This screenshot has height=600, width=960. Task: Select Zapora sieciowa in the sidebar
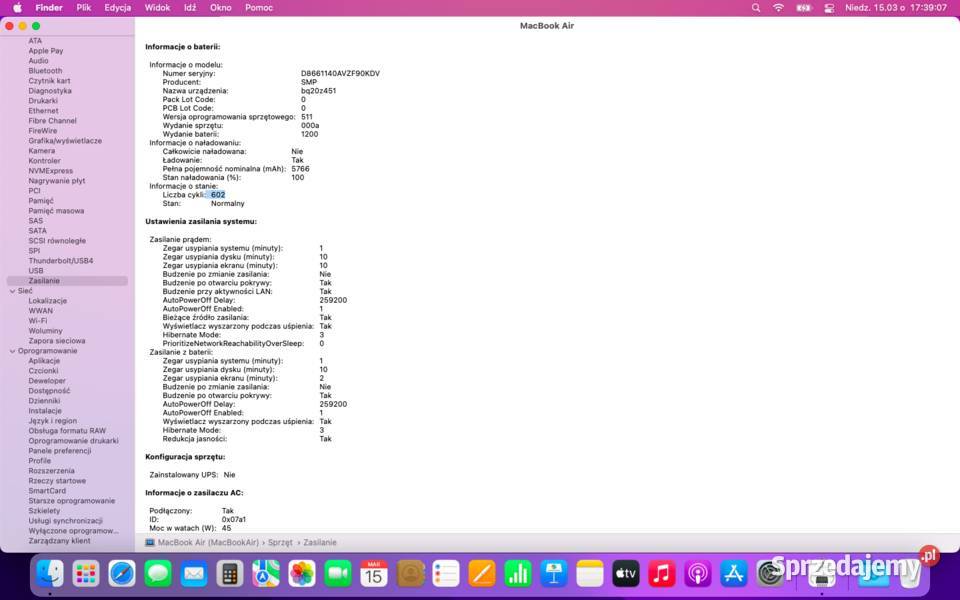pos(57,341)
